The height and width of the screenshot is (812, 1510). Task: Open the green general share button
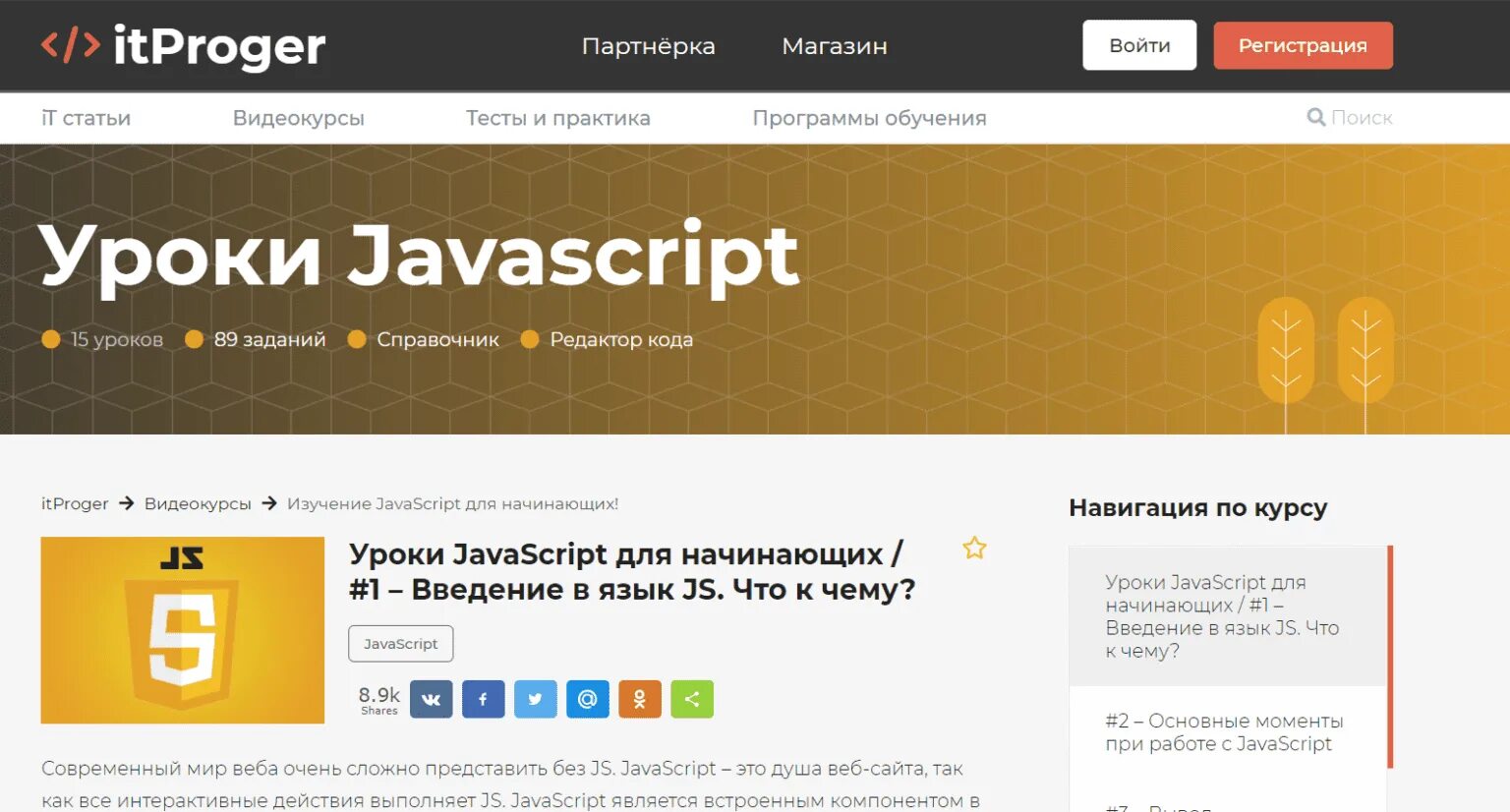pos(691,699)
